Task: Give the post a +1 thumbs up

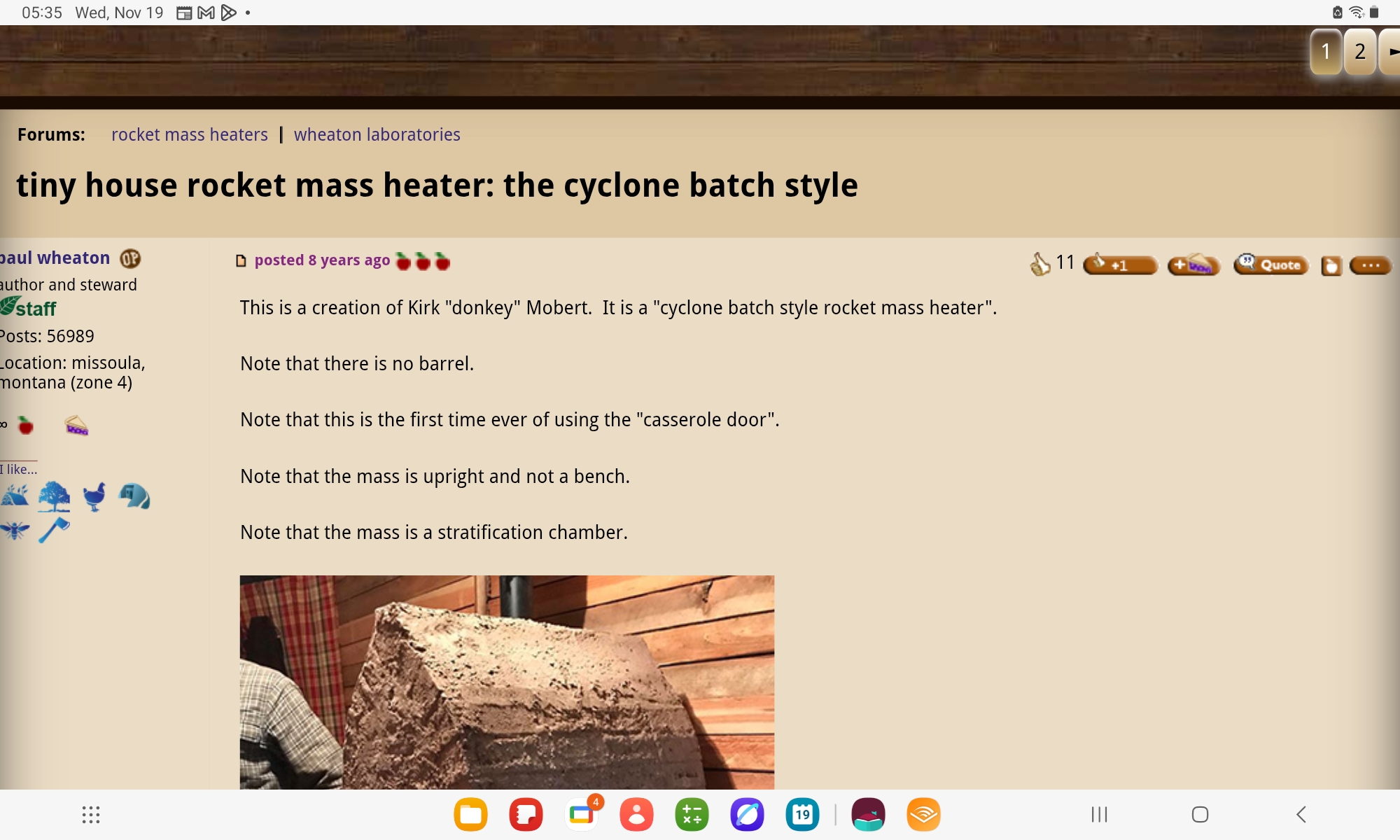Action: [1120, 265]
